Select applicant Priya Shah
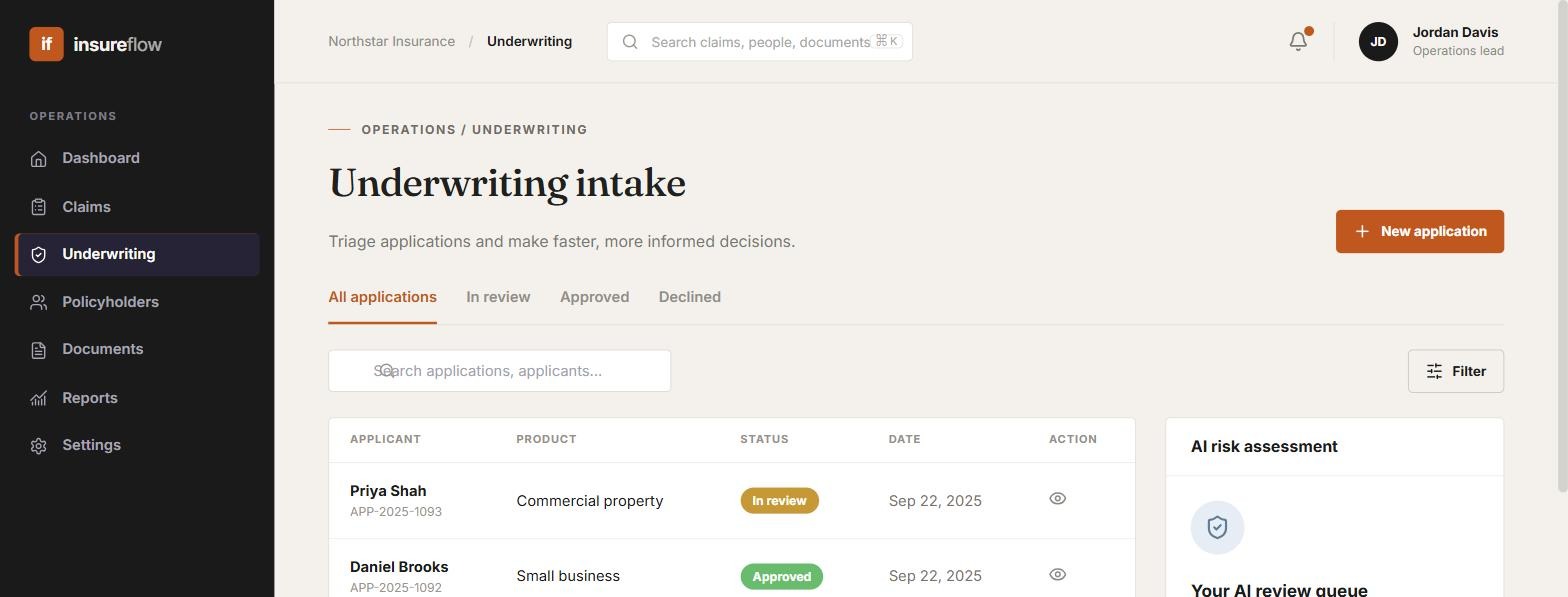This screenshot has height=597, width=1568. [388, 491]
